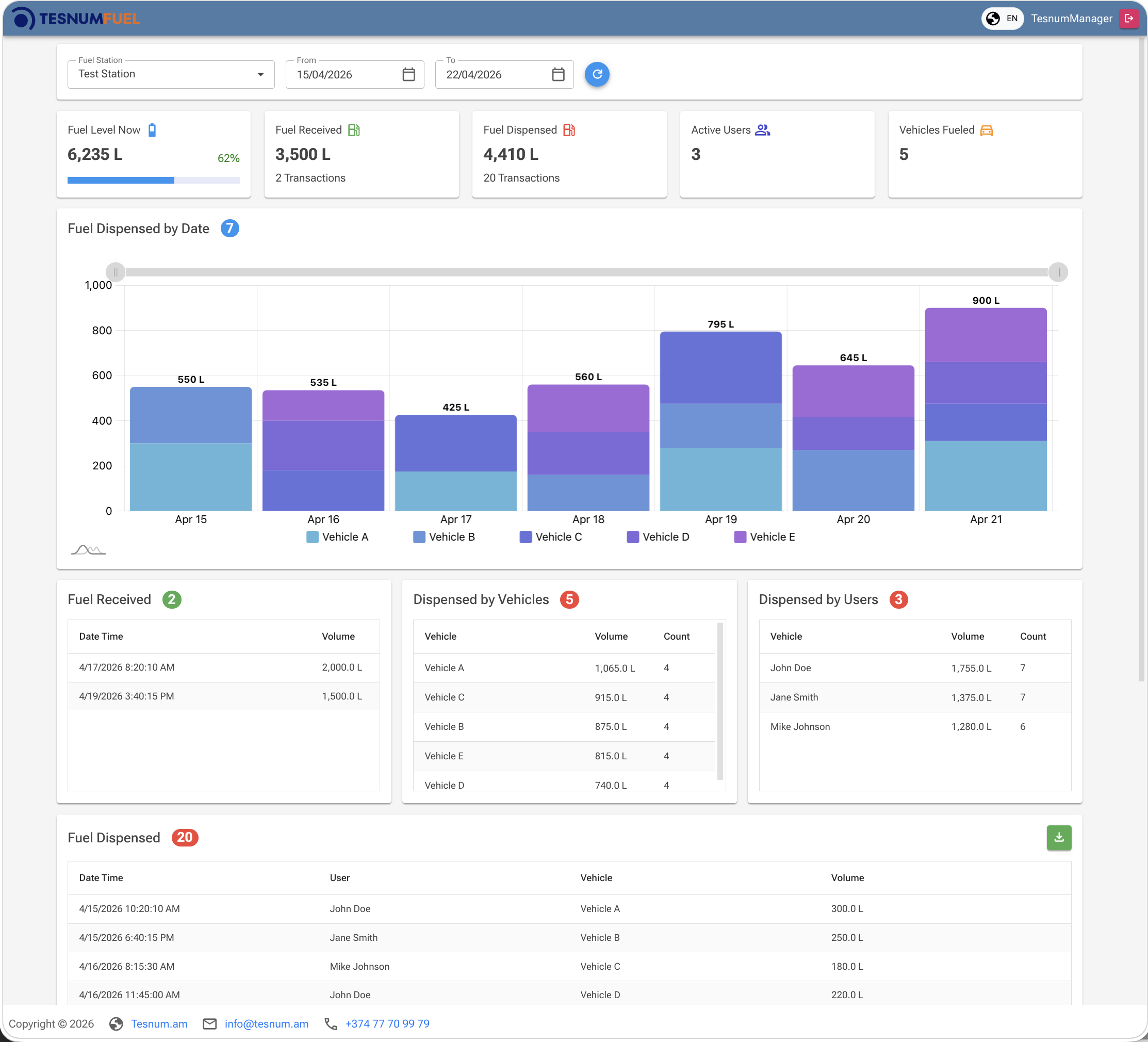The height and width of the screenshot is (1042, 1148).
Task: Click the Volume header in Dispensed by Users
Action: (967, 637)
